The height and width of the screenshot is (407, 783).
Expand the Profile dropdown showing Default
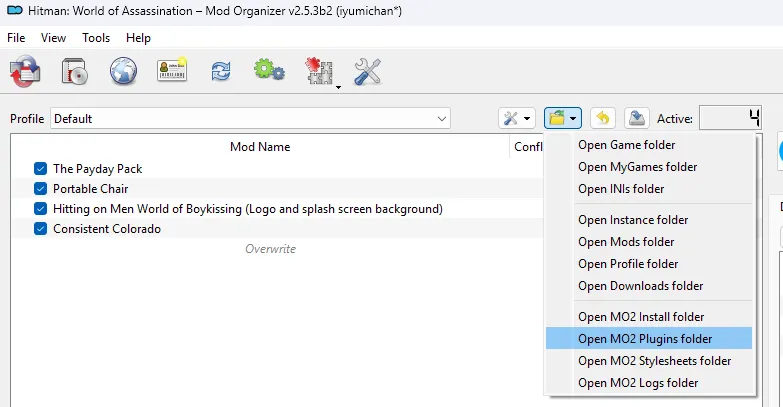tap(250, 119)
